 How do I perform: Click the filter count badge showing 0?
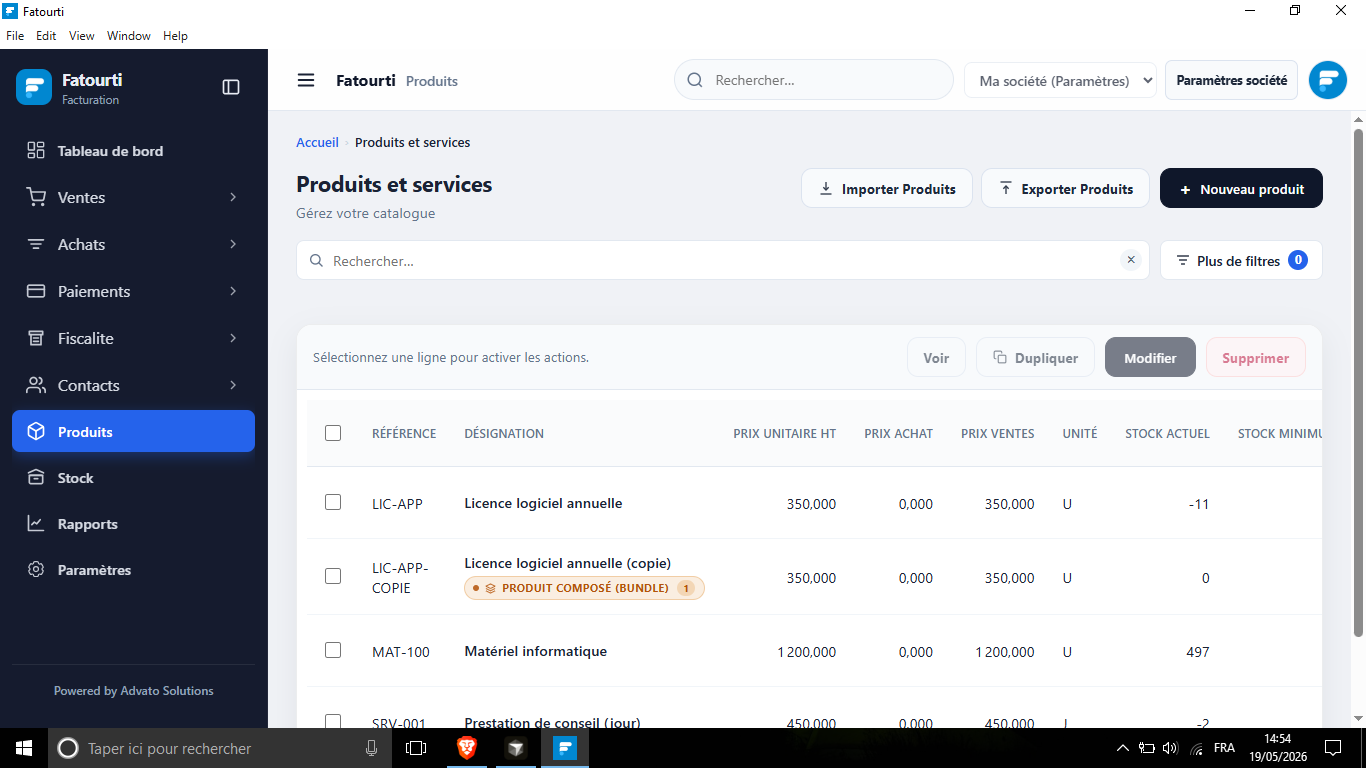click(x=1298, y=260)
